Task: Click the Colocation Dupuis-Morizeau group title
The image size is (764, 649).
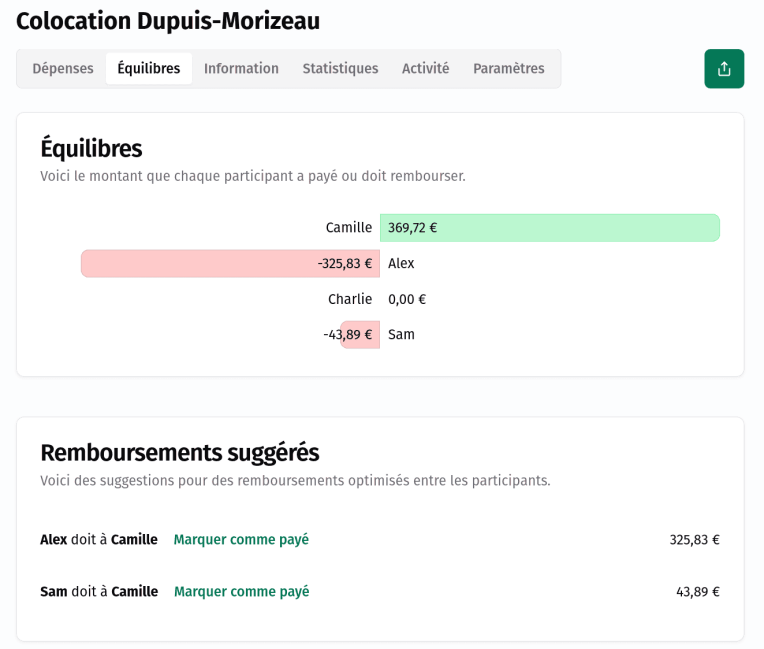Action: click(x=168, y=21)
